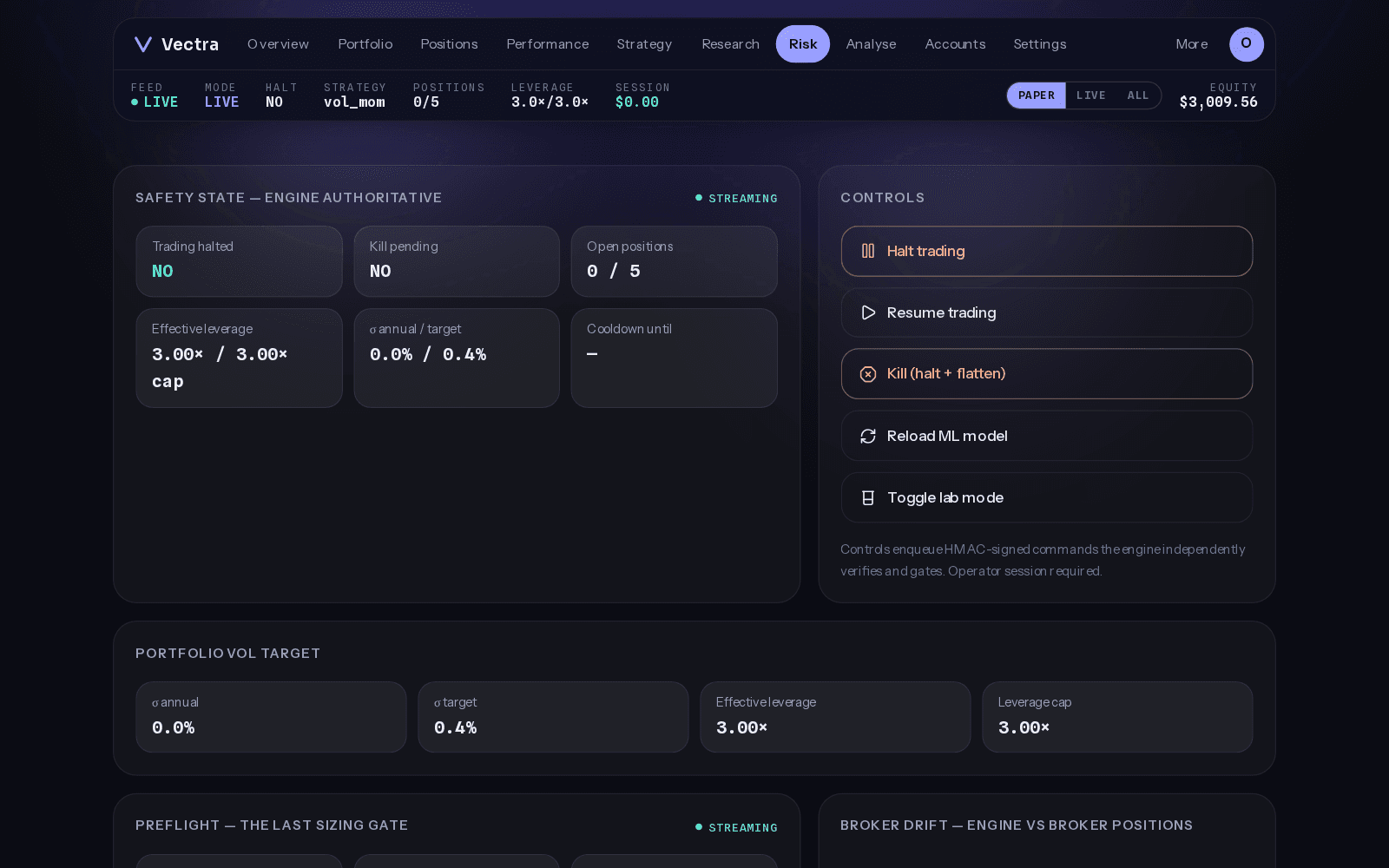Click the MODE LIVE status value
The height and width of the screenshot is (868, 1389).
(x=221, y=102)
